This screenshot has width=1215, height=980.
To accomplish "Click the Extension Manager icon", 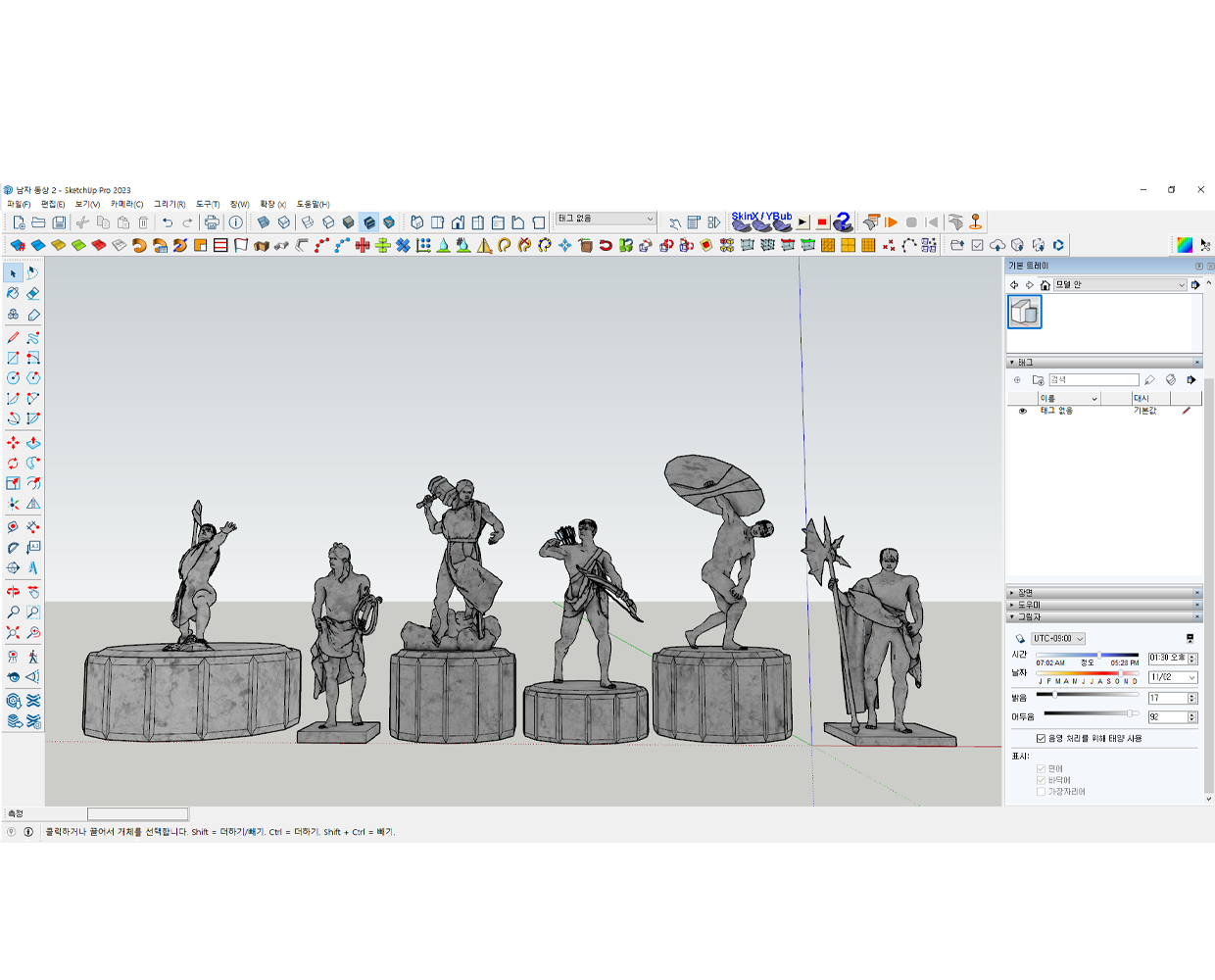I will [x=1058, y=245].
